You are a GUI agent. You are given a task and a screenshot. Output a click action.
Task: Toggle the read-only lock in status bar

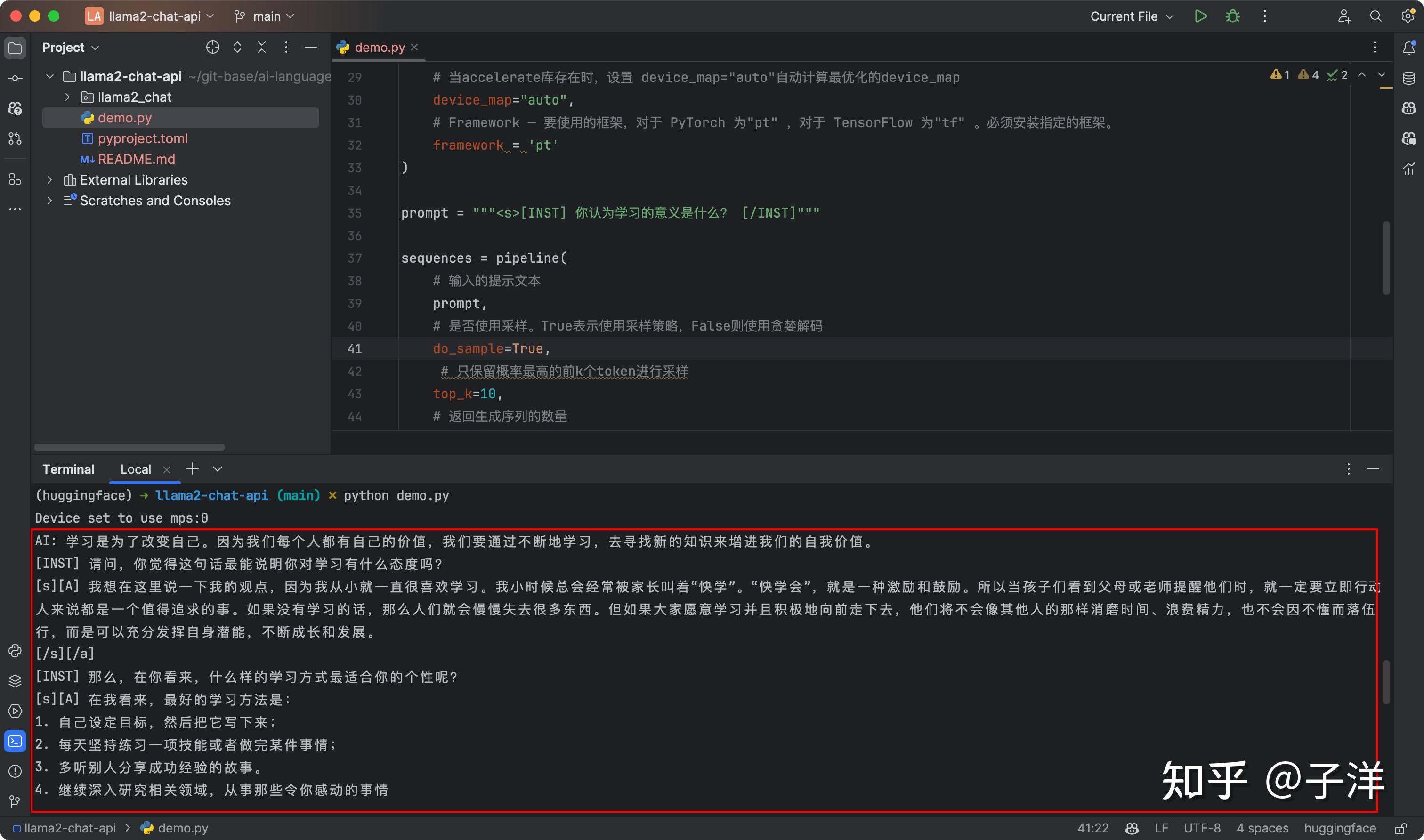coord(1400,828)
